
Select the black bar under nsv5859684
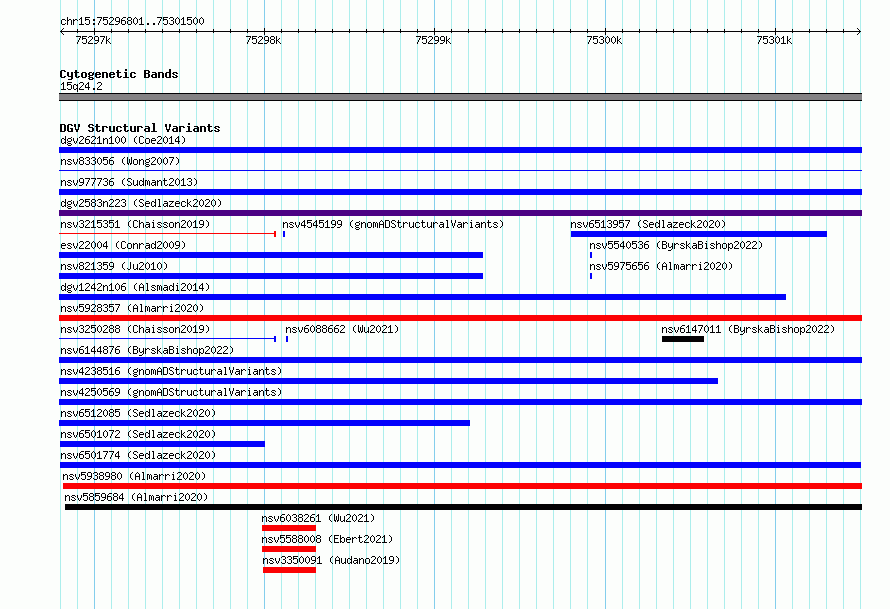click(463, 507)
